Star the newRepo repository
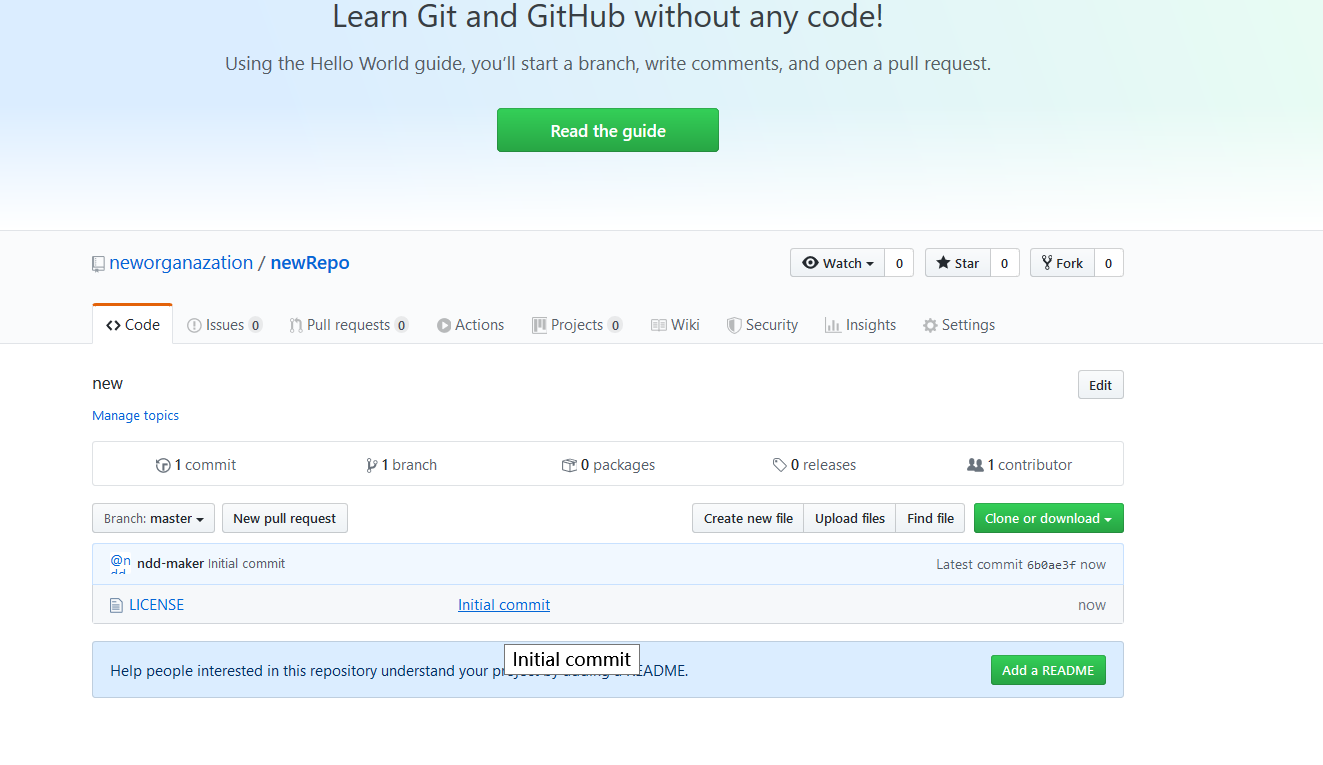1323x765 pixels. coord(958,263)
